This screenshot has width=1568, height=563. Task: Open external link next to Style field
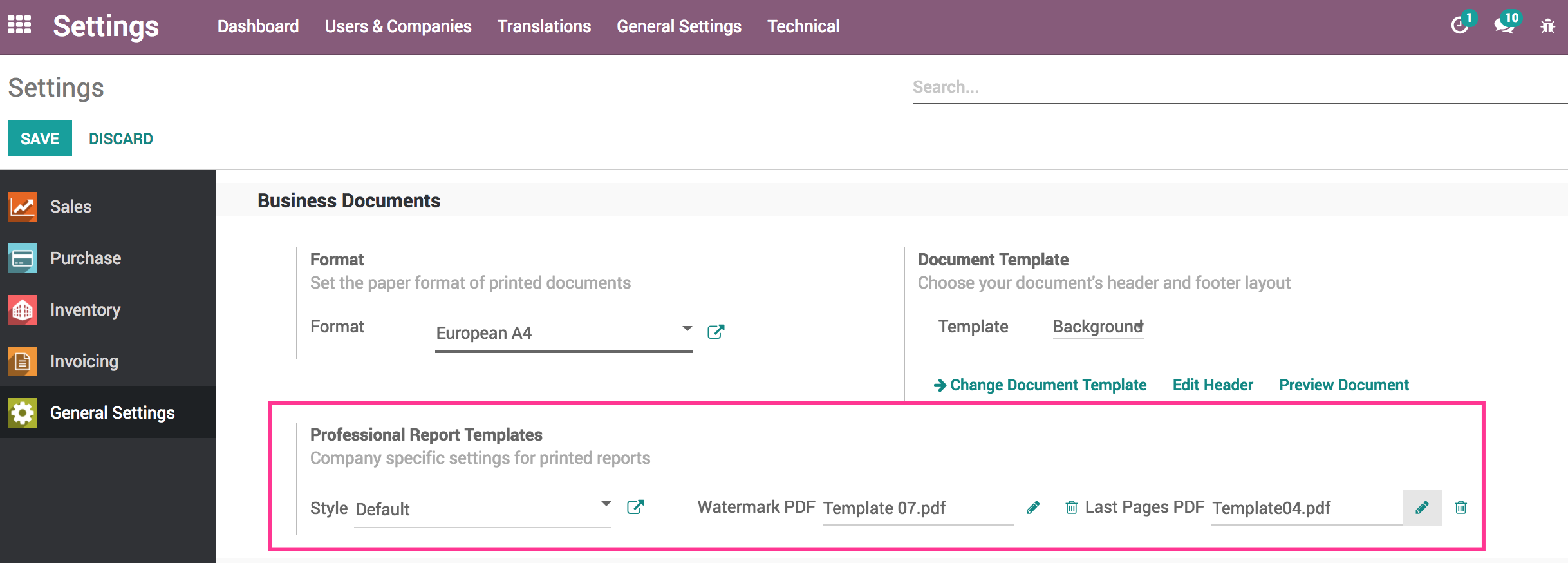click(635, 507)
